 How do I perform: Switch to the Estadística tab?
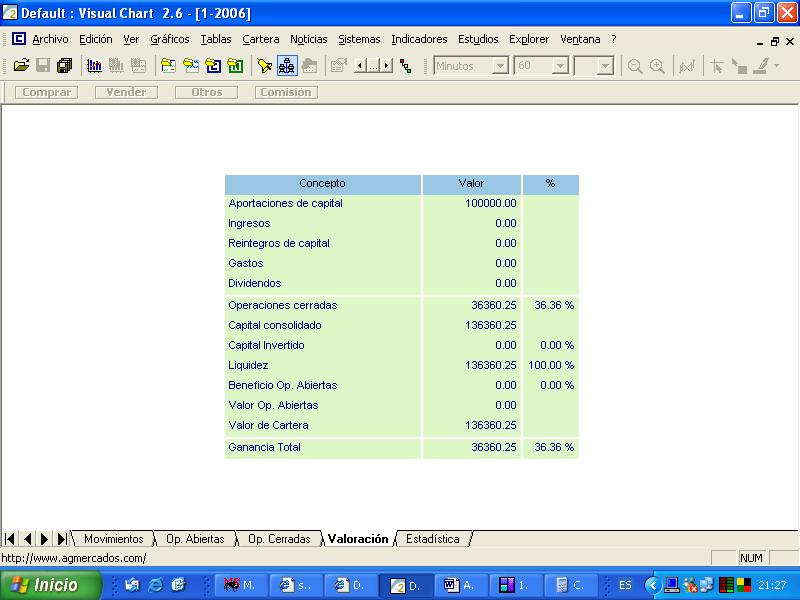coord(433,539)
